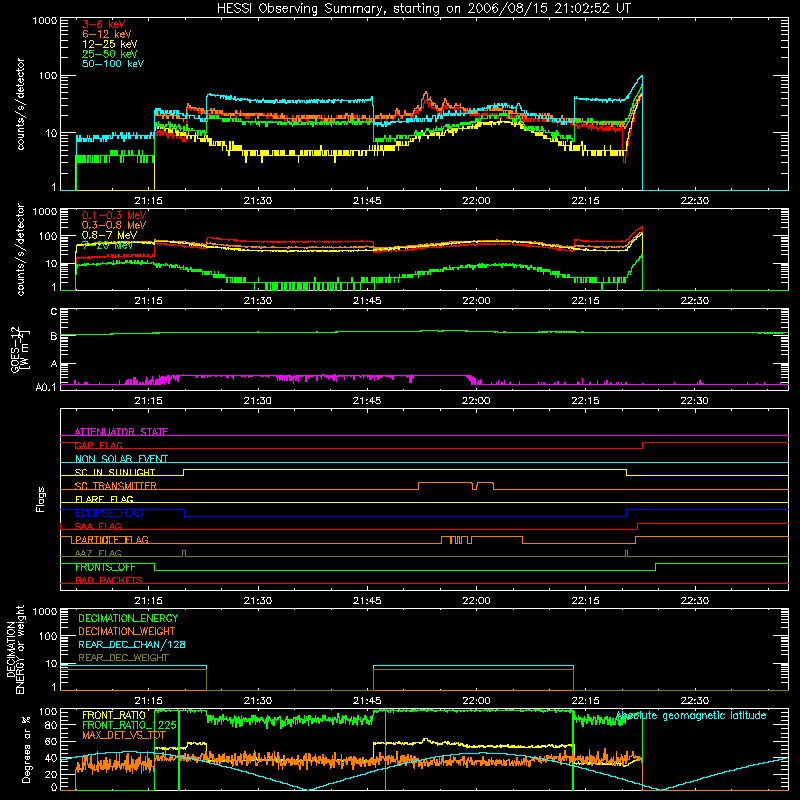Click the yellow 12-25 keV legend entry
The width and height of the screenshot is (800, 800).
pos(109,44)
